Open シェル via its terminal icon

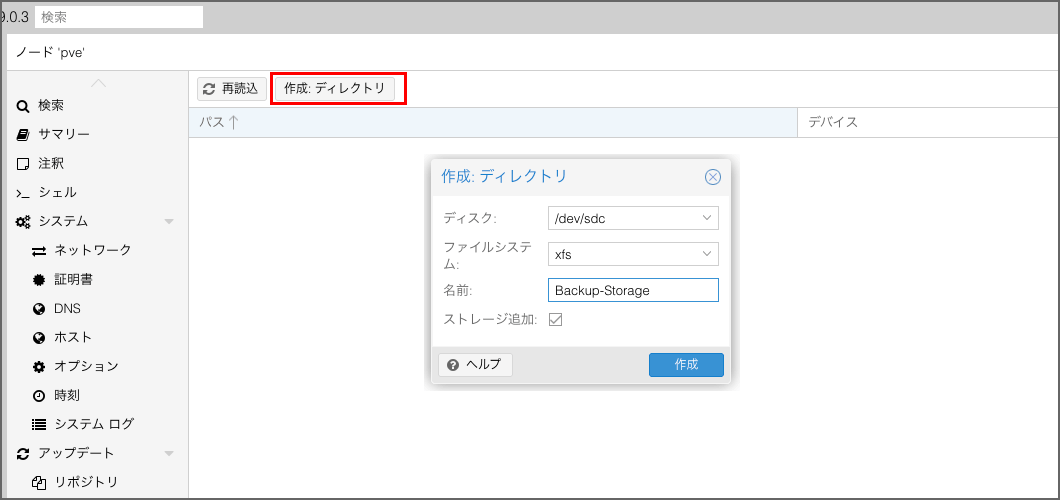click(23, 193)
